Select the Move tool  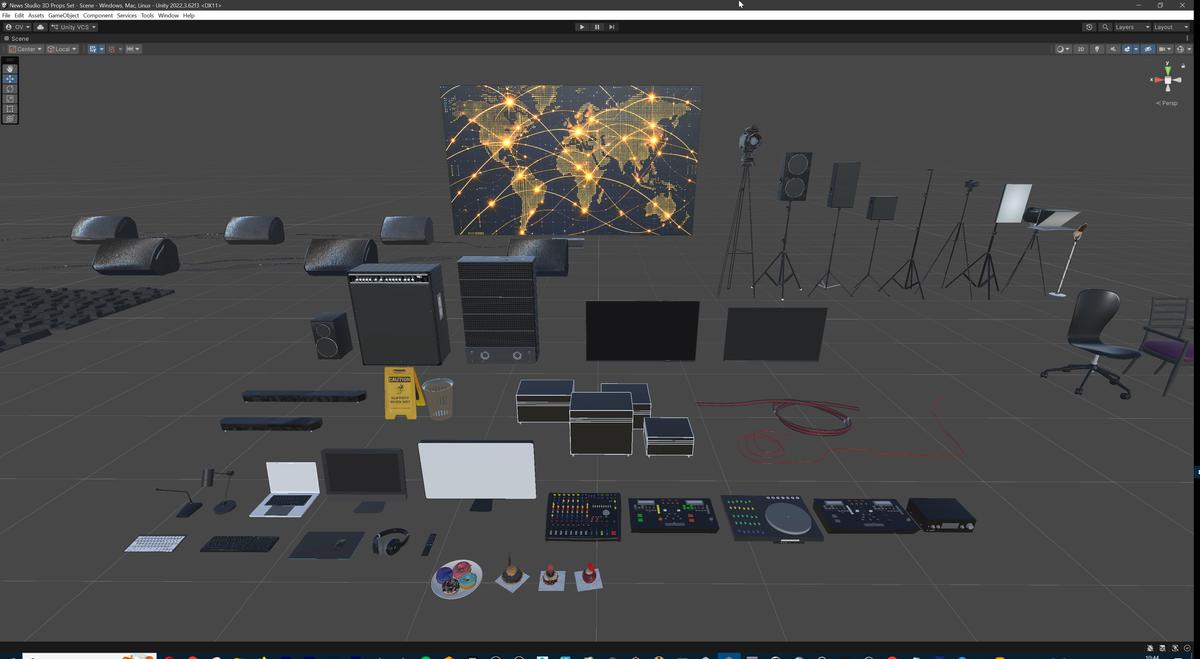[10, 79]
